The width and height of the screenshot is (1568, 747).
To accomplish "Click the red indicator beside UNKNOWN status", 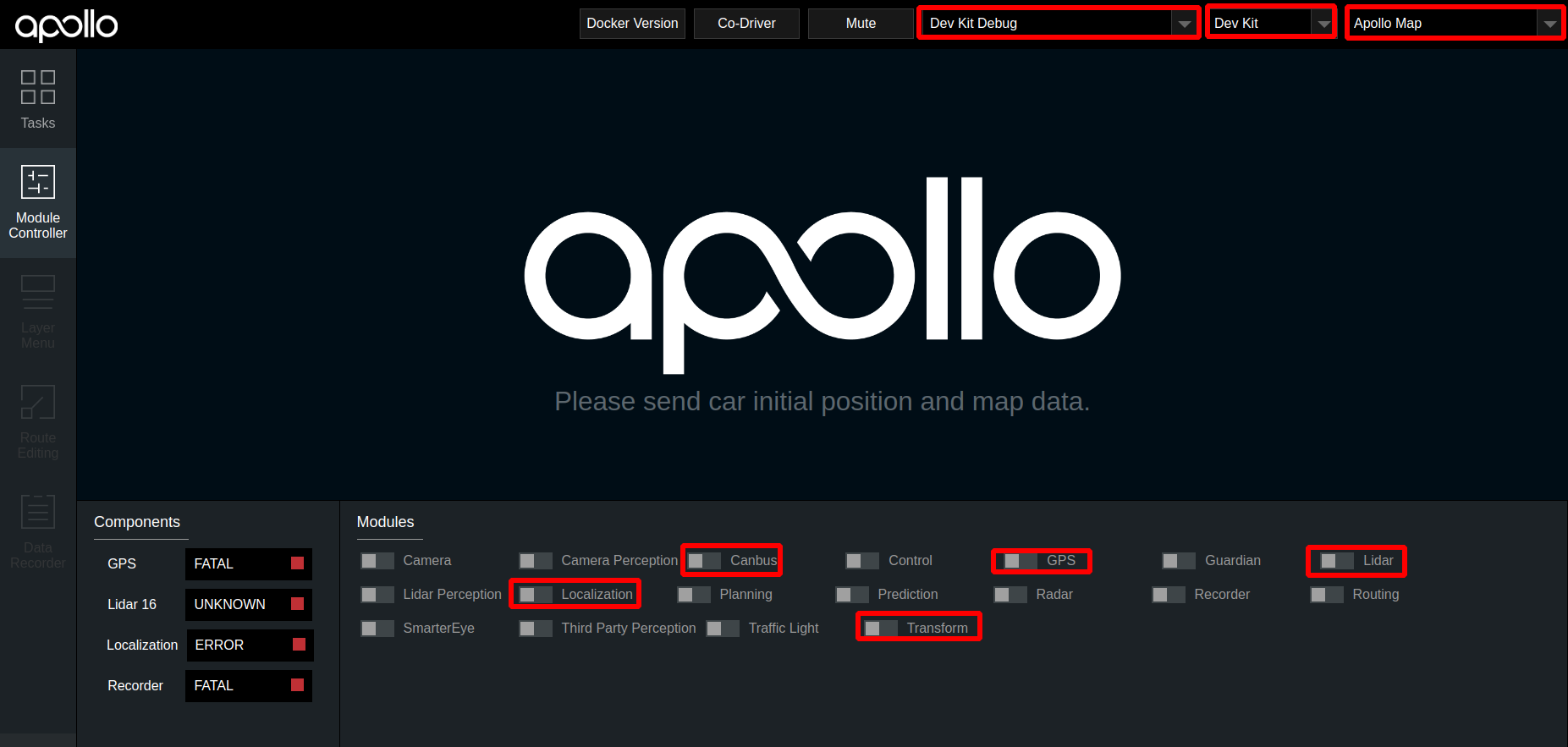I will coord(297,604).
